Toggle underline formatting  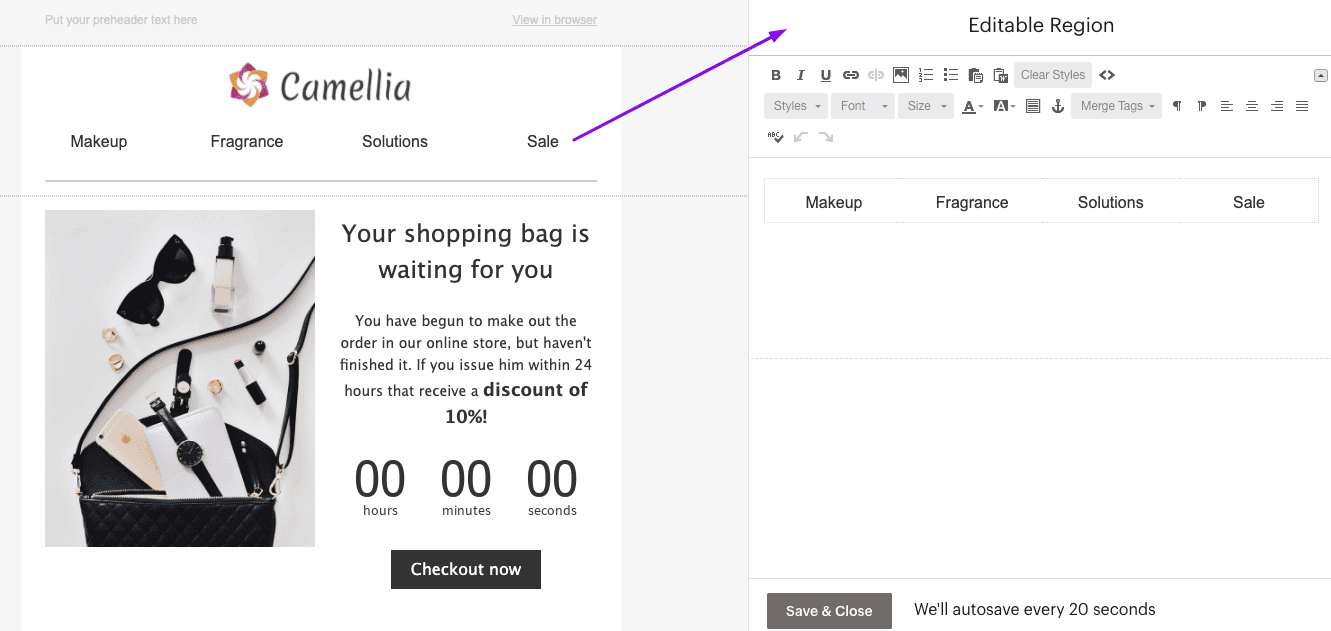point(825,74)
